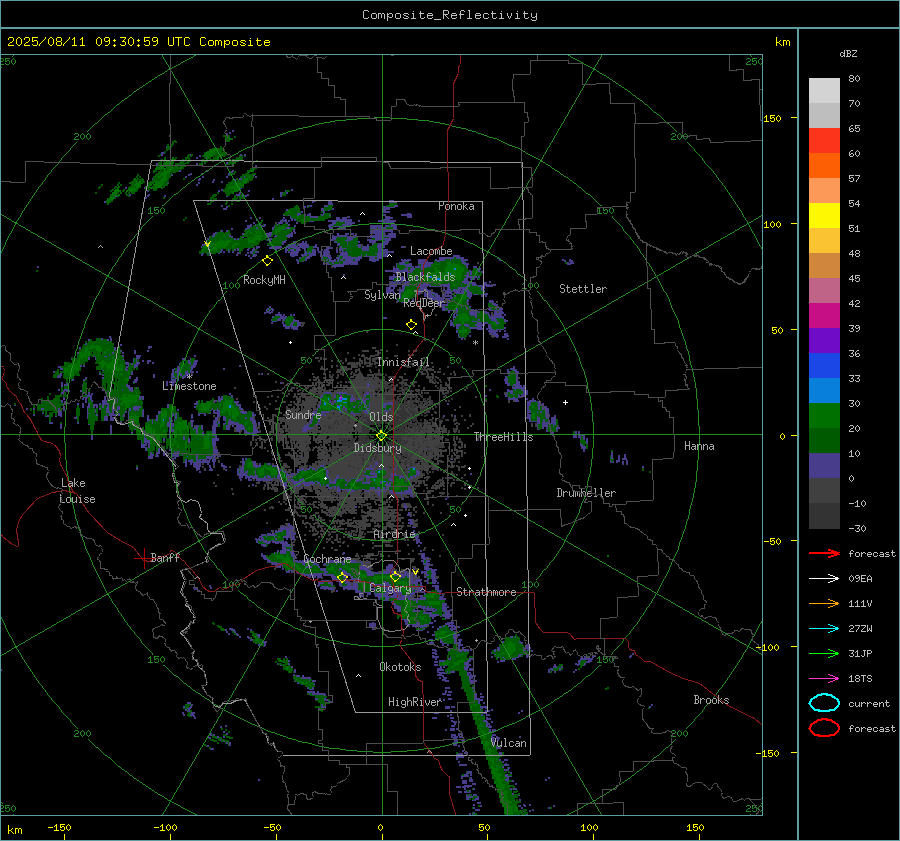Viewport: 900px width, 841px height.
Task: Click the red forecast arrow in legend
Action: click(x=824, y=553)
